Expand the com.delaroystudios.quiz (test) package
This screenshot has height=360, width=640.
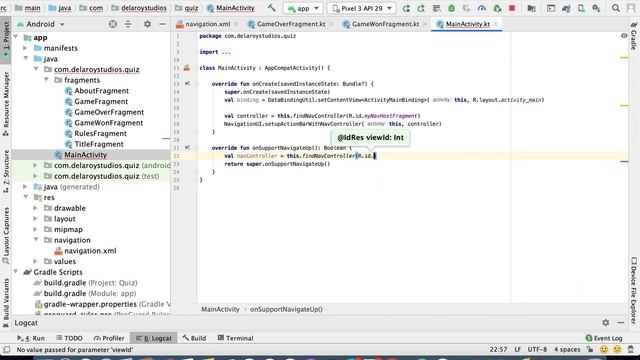coord(36,176)
